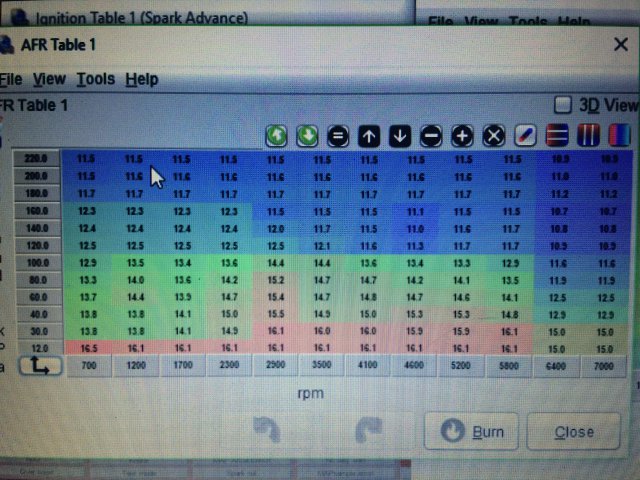The height and width of the screenshot is (480, 640).
Task: Click the horizontal interpolation lines icon
Action: point(558,135)
